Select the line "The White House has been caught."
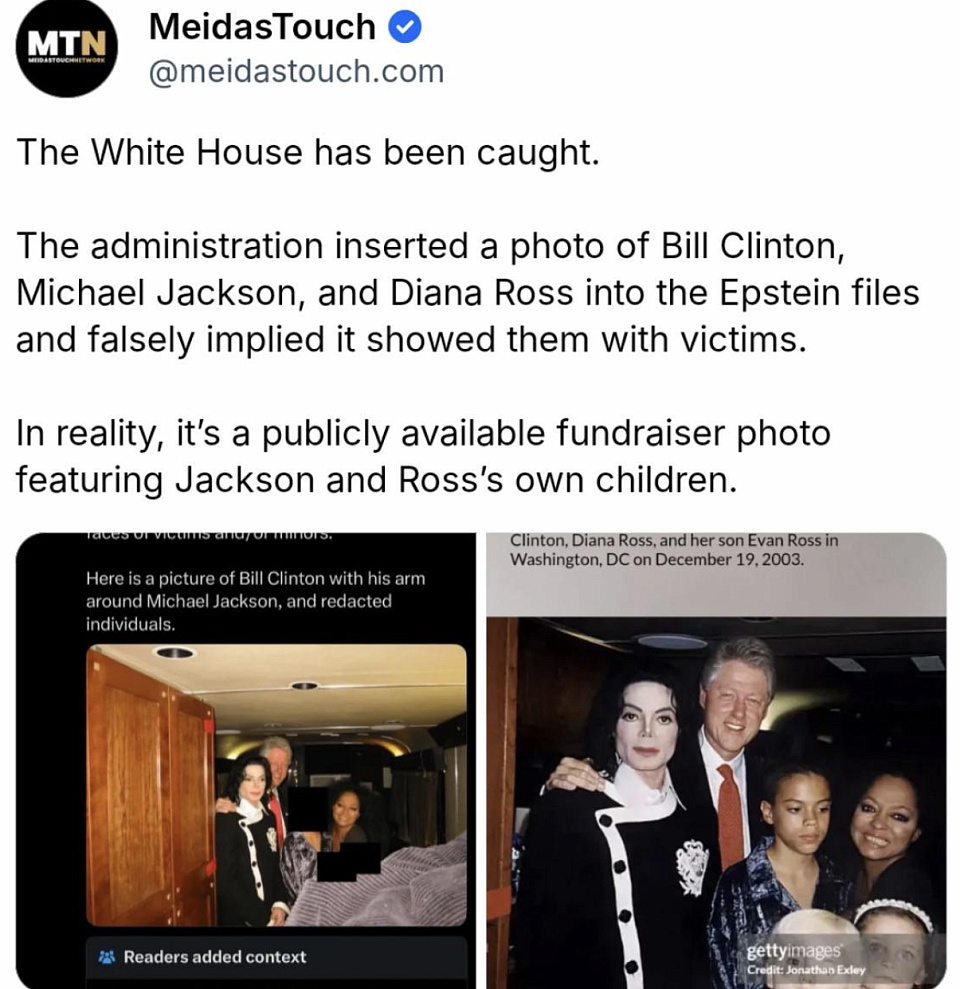960x989 pixels. coord(307,153)
